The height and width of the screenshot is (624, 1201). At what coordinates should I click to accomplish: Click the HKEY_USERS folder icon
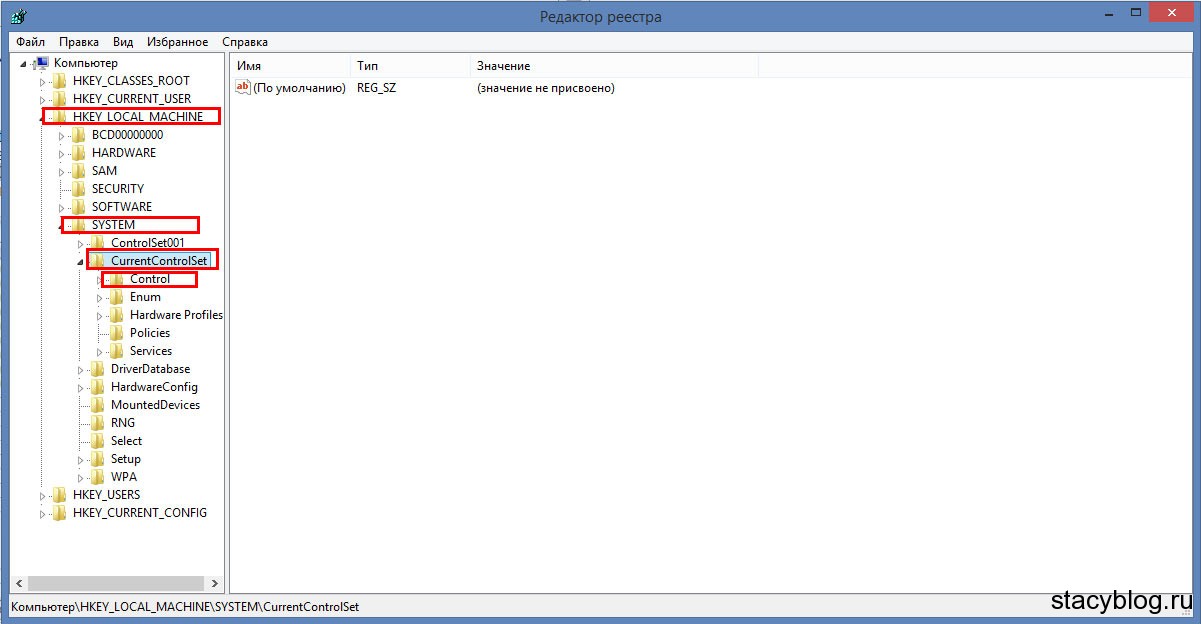click(x=60, y=495)
